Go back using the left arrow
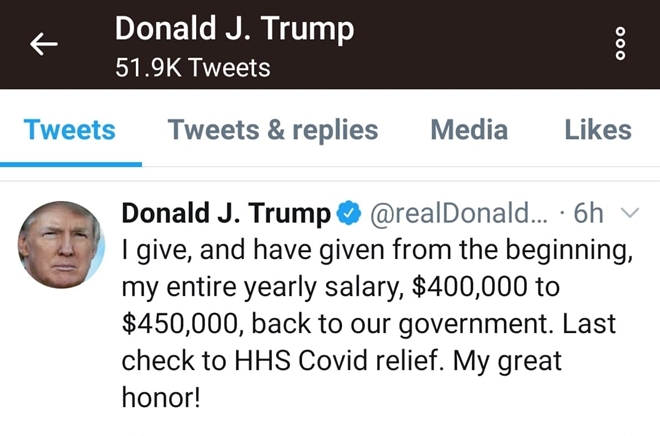The height and width of the screenshot is (436, 660). 44,44
